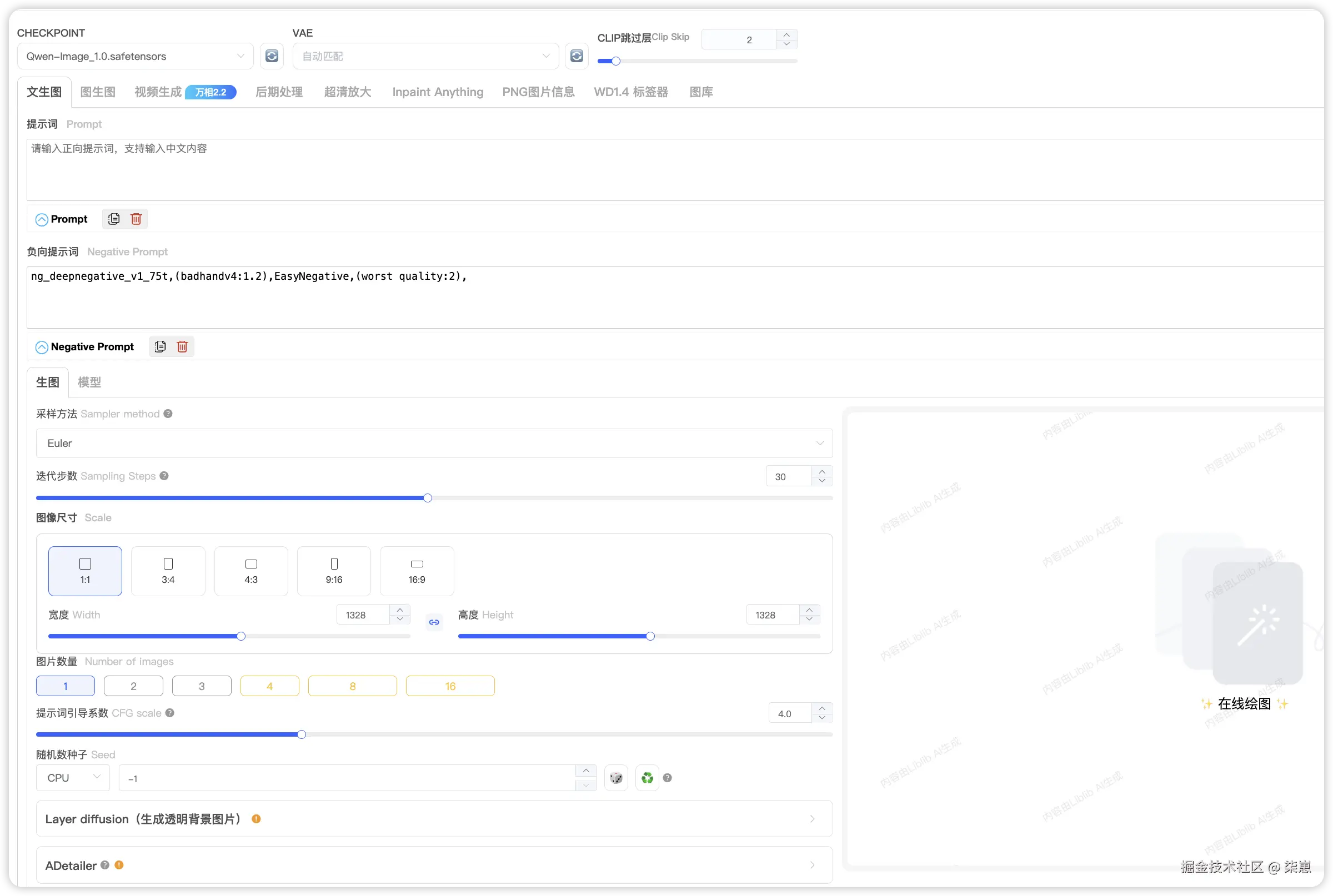
Task: Copy the Prompt text icon
Action: click(114, 219)
